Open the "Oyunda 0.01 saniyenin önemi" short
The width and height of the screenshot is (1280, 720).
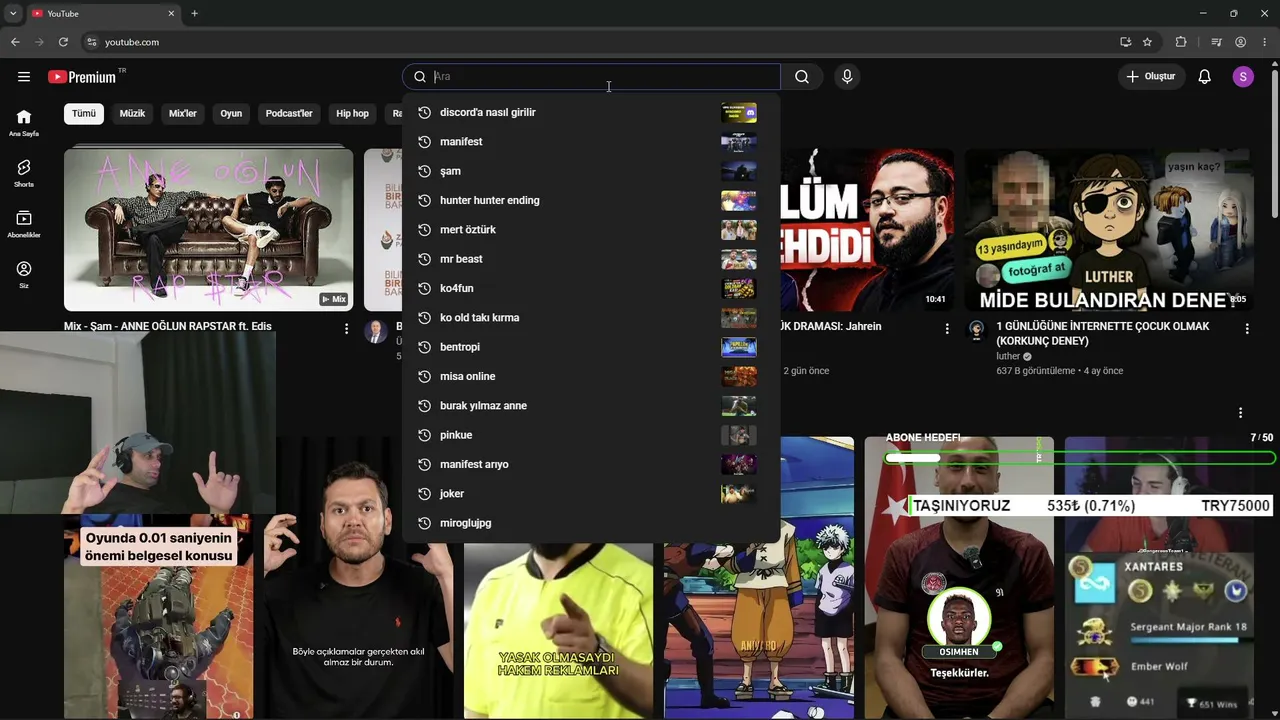(x=158, y=617)
